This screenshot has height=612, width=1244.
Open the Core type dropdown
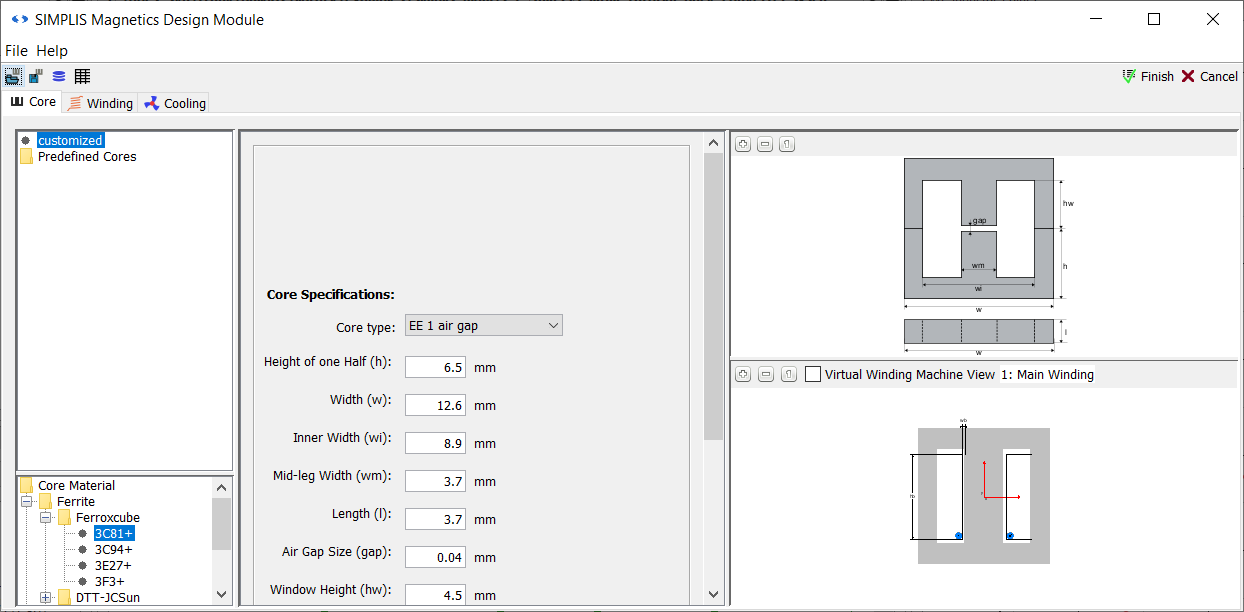point(483,325)
